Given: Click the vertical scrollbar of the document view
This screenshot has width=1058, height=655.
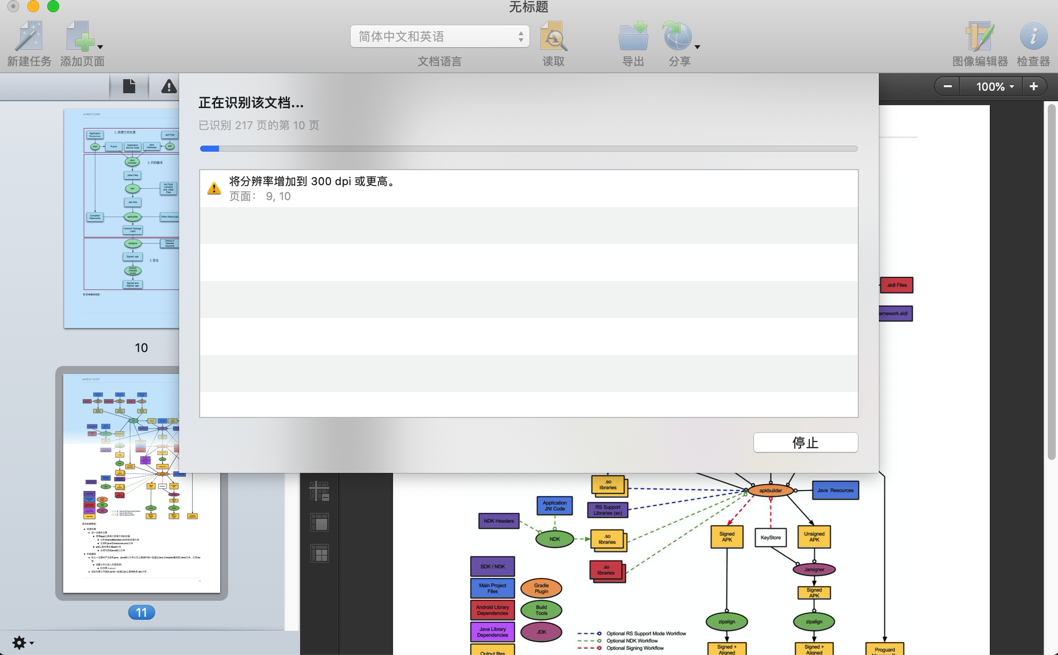Looking at the screenshot, I should pyautogui.click(x=1051, y=282).
